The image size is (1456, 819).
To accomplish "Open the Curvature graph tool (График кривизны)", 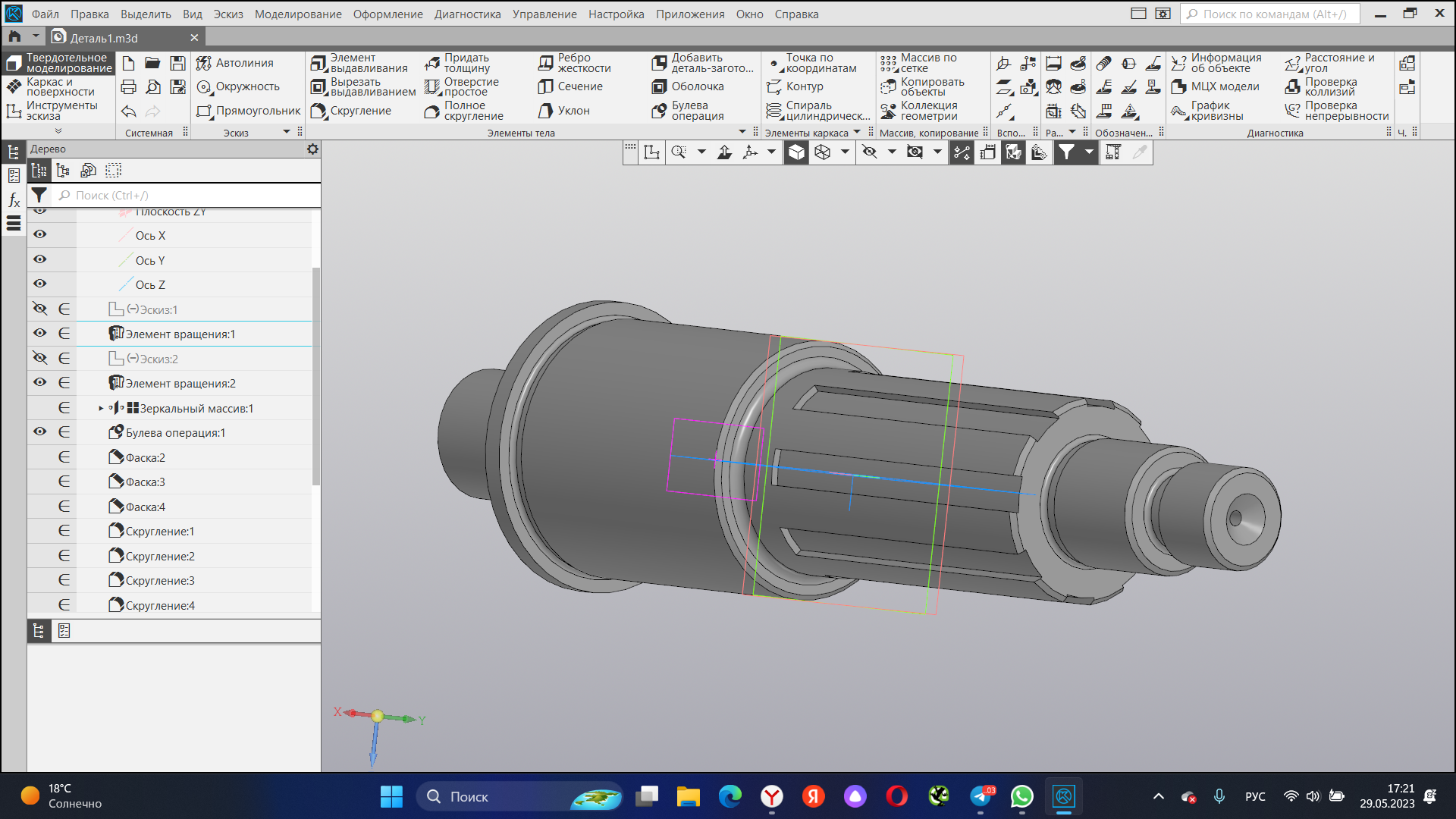I will (1208, 111).
